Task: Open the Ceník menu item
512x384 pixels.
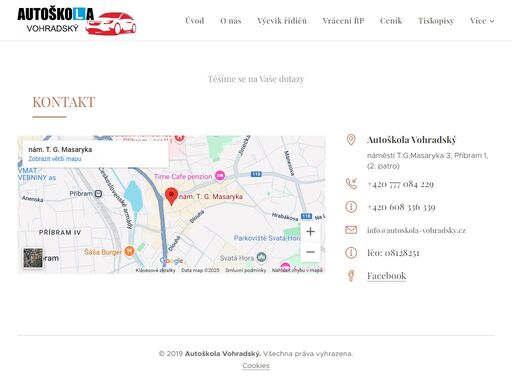Action: 391,21
